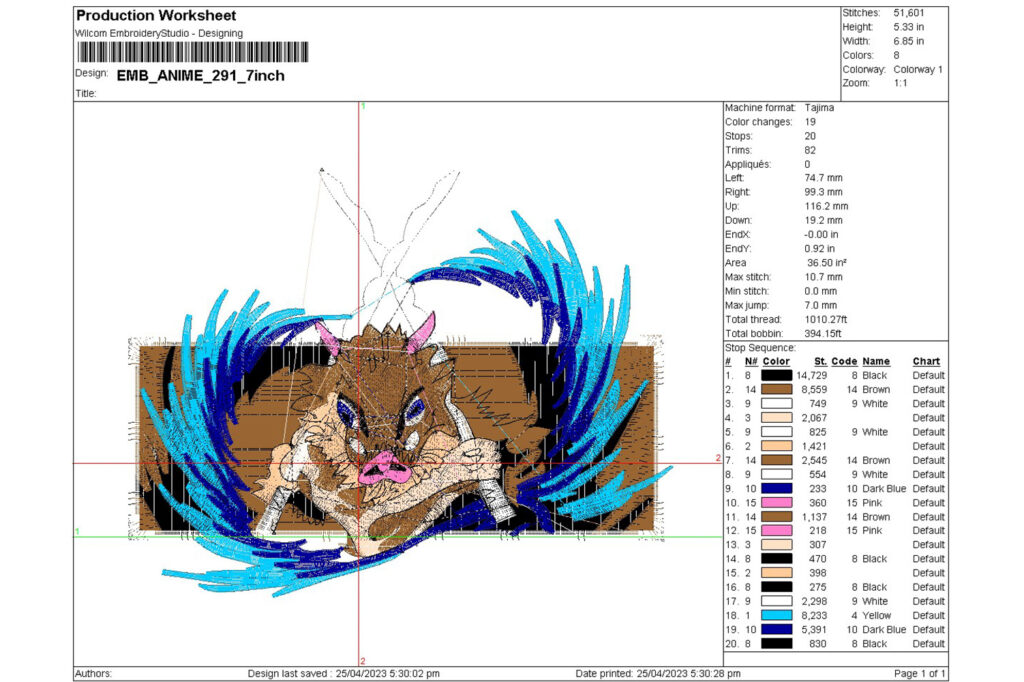1024x682 pixels.
Task: Click the 'St.' stitch count column header
Action: pyautogui.click(x=820, y=361)
